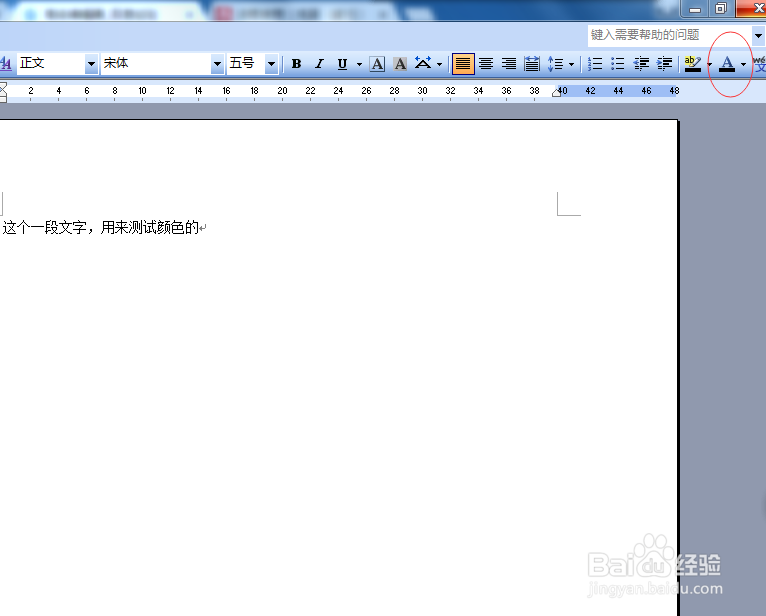
Task: Open highlight color dropdown arrow
Action: 709,64
